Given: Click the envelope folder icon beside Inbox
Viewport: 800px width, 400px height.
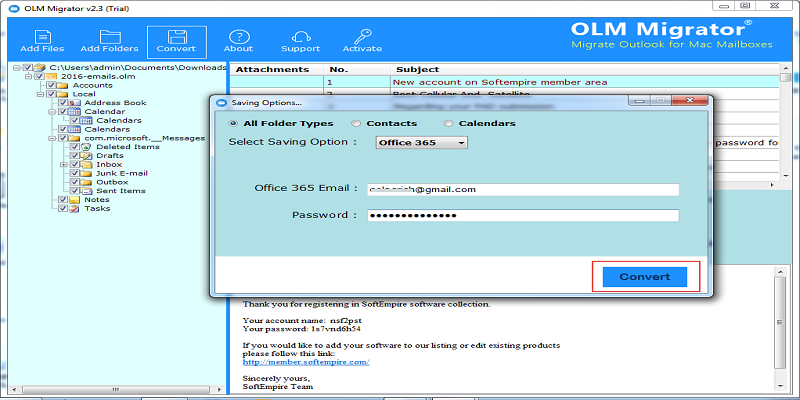Looking at the screenshot, I should coord(87,164).
